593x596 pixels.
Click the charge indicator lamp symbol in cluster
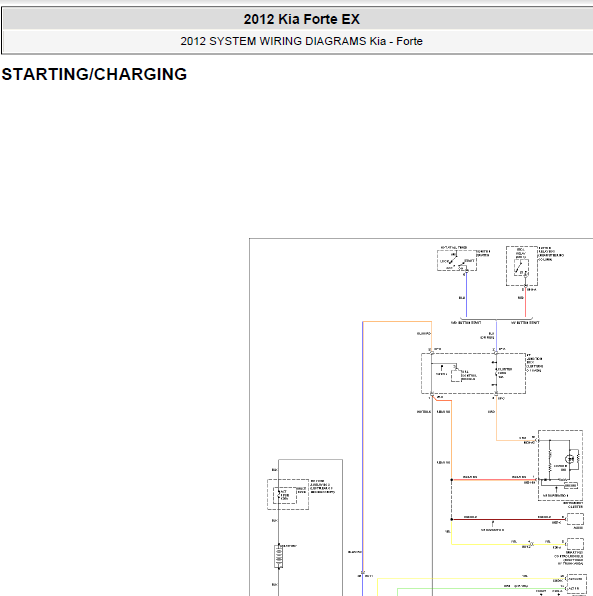570,459
